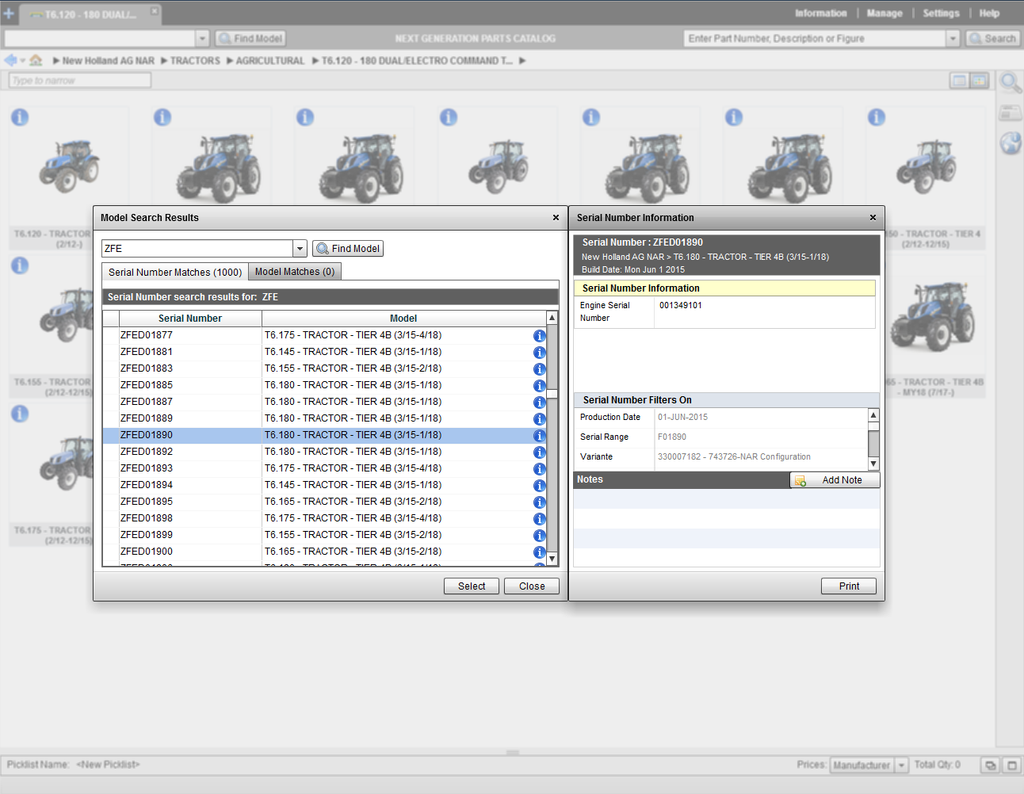The width and height of the screenshot is (1024, 794).
Task: Click info icon for serial ZFED01877
Action: click(x=539, y=336)
